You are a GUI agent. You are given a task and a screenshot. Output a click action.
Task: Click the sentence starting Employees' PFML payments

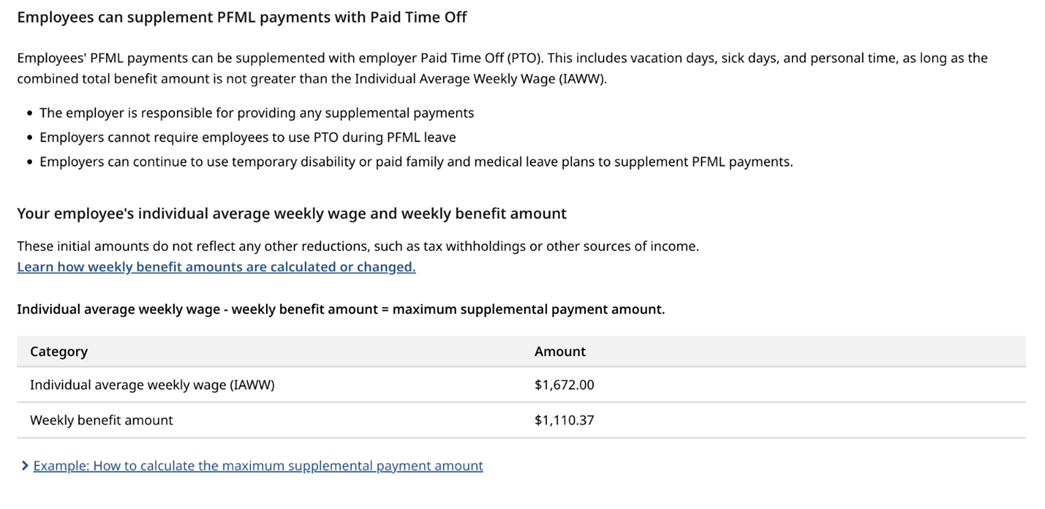(x=502, y=58)
